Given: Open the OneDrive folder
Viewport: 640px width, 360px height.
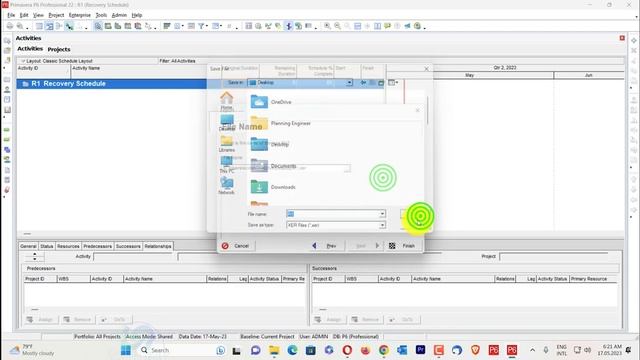Looking at the screenshot, I should point(271,102).
